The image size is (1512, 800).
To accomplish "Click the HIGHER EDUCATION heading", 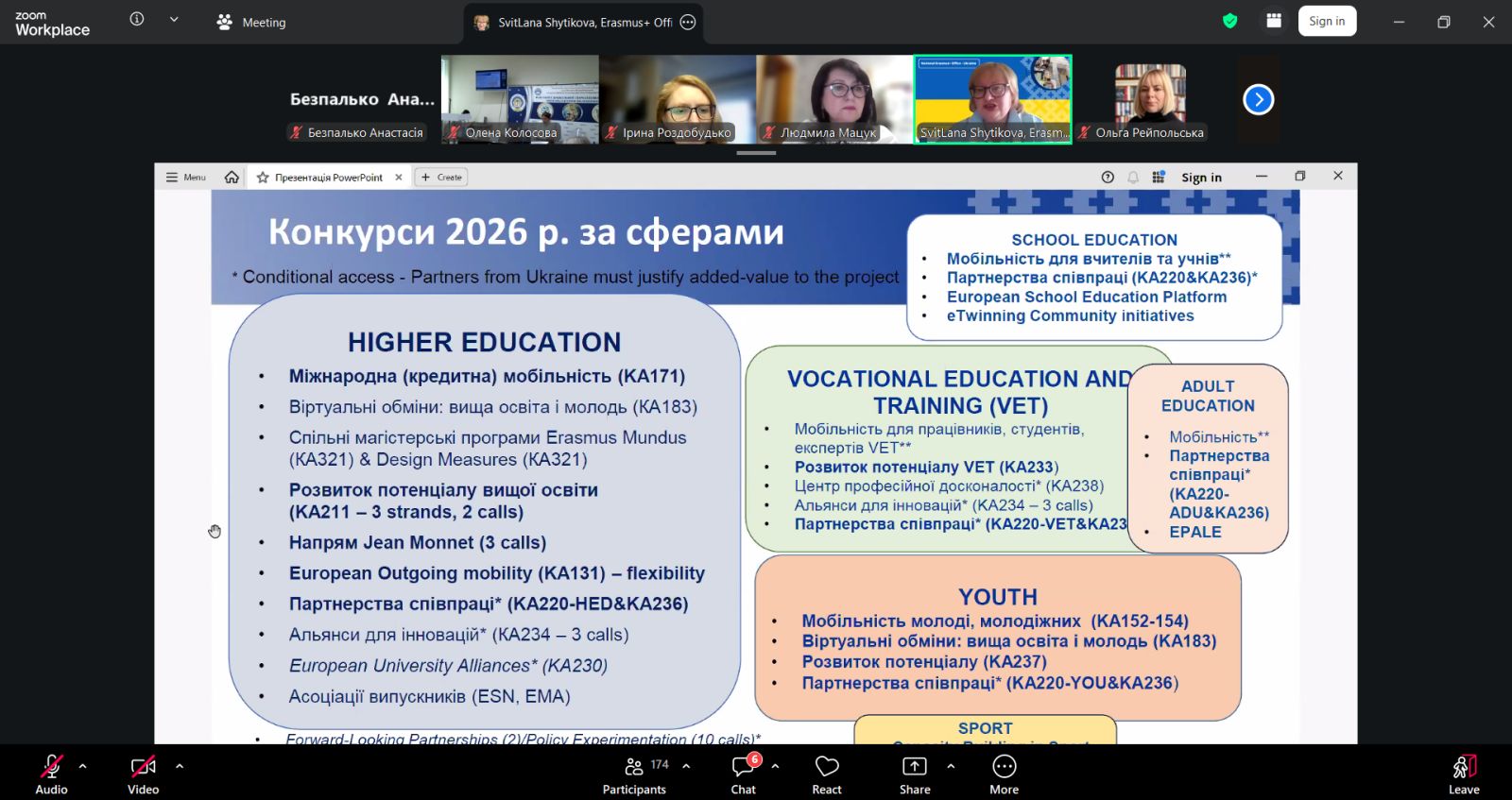I will [484, 342].
